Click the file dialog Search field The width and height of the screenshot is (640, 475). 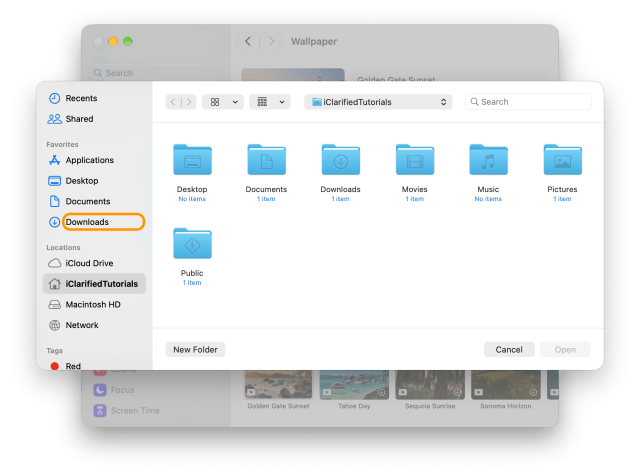click(528, 102)
